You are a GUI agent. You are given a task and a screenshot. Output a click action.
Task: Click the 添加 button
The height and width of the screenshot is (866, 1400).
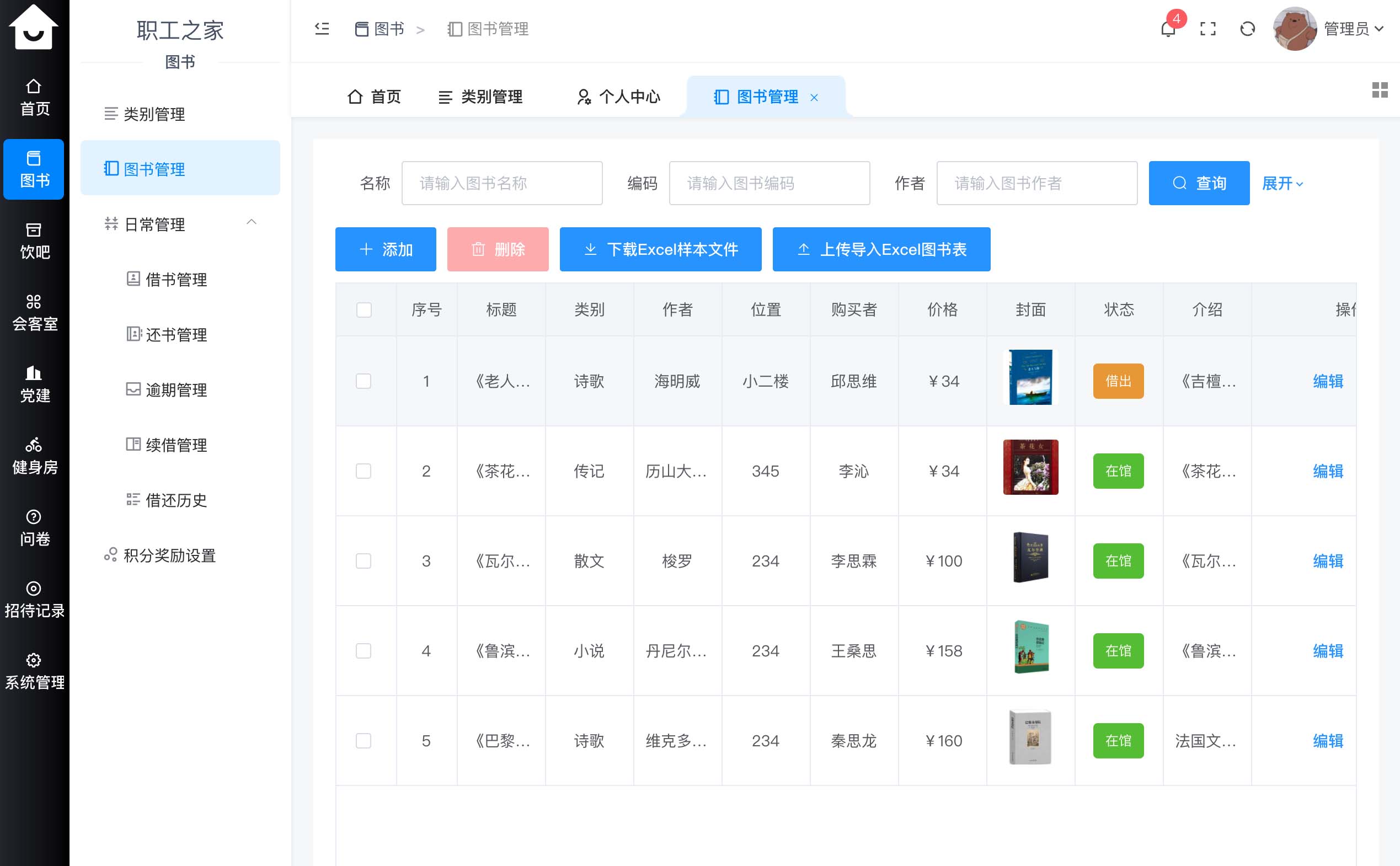click(x=386, y=249)
